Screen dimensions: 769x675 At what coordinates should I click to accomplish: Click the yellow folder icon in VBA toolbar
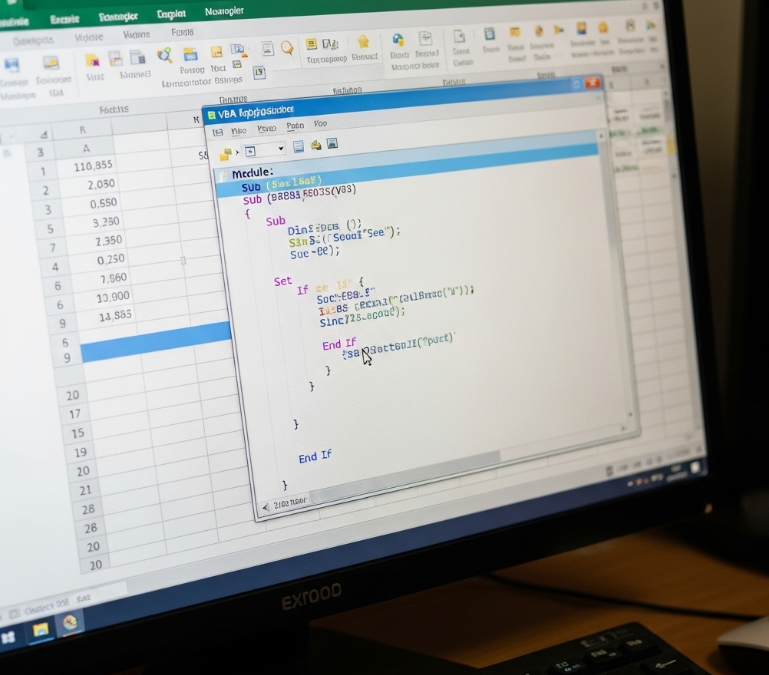coord(225,153)
